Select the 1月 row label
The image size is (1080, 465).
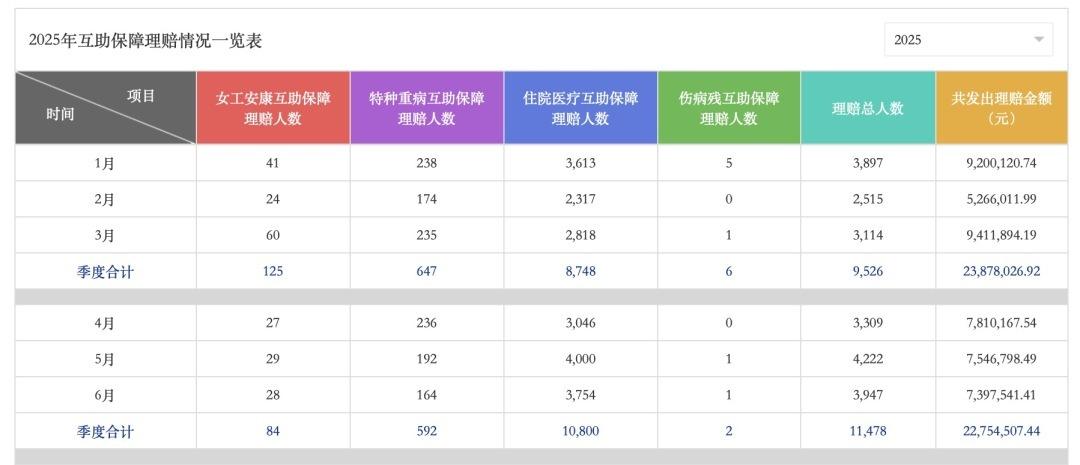[105, 163]
